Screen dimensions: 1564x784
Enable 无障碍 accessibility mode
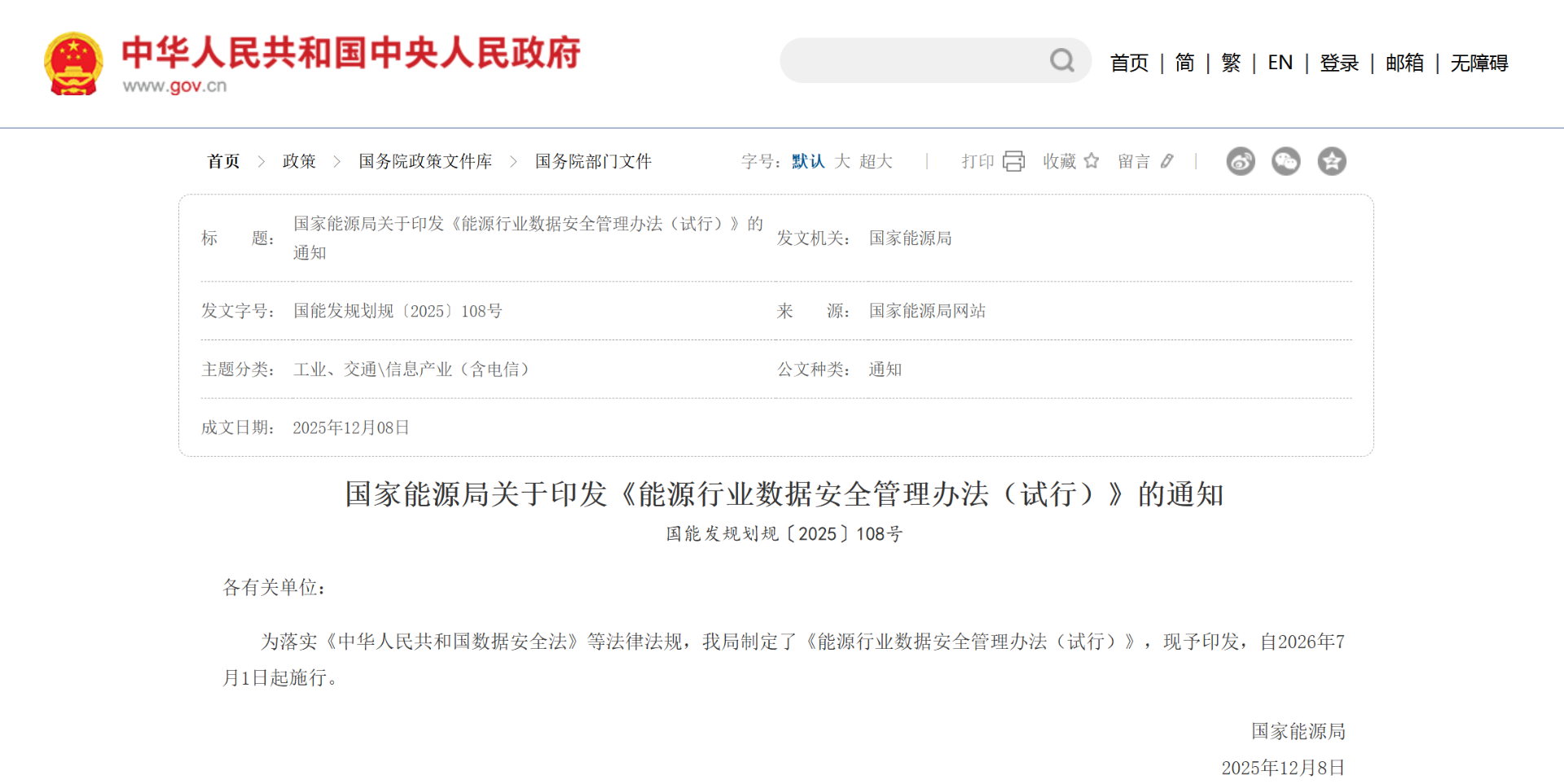tap(1478, 63)
